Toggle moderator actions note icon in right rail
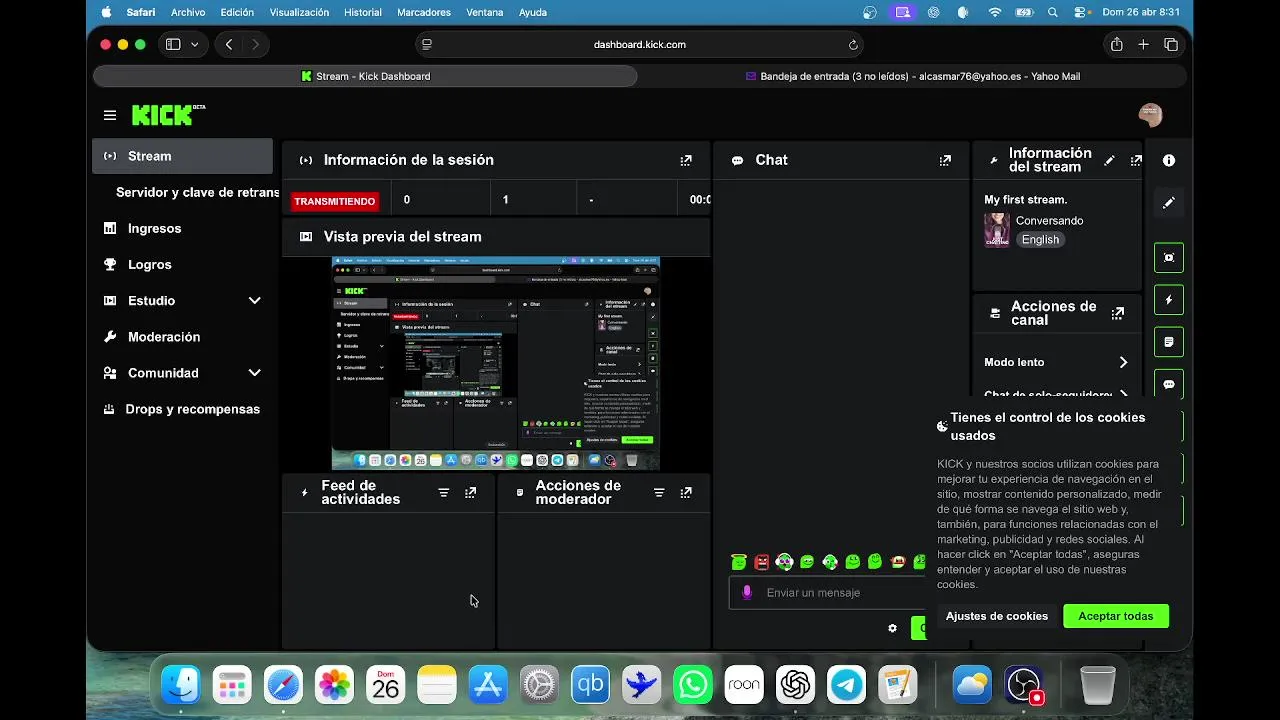Image resolution: width=1280 pixels, height=720 pixels. click(x=1169, y=342)
